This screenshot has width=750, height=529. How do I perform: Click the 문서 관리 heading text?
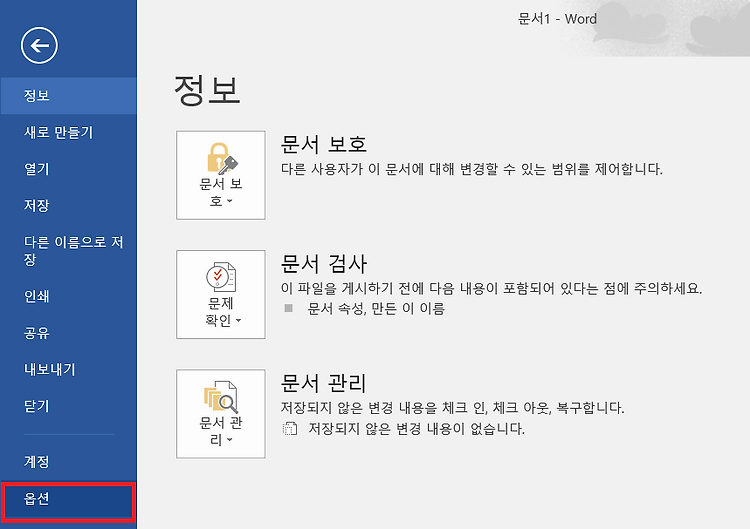[x=324, y=383]
